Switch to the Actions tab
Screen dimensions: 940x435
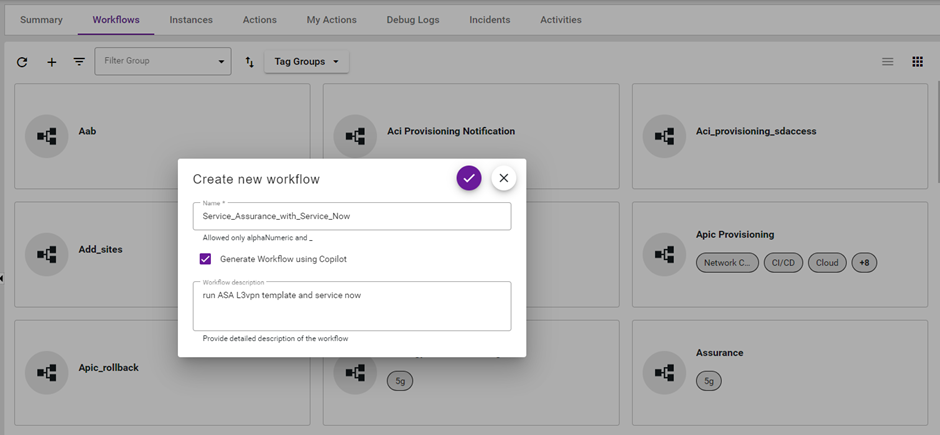[260, 20]
